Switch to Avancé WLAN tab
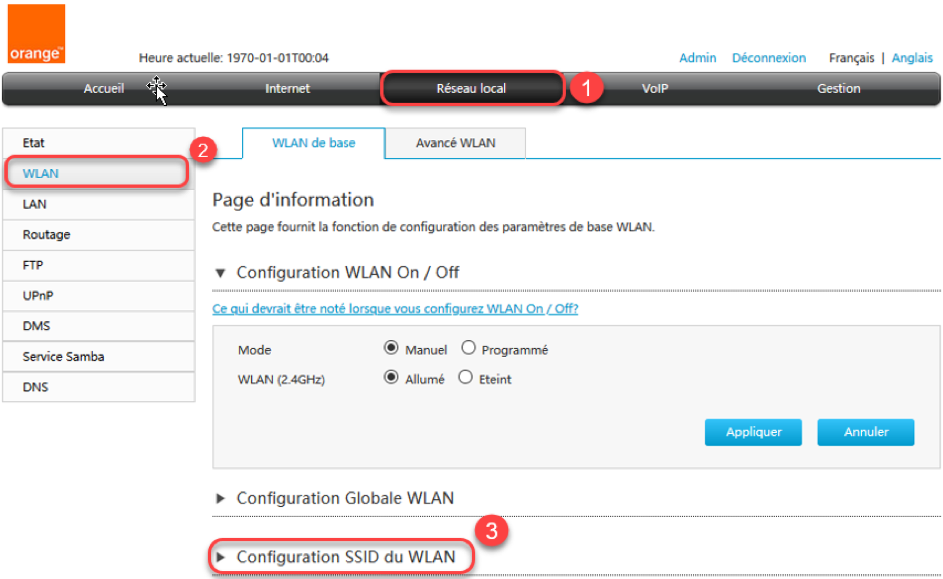The width and height of the screenshot is (943, 579). pyautogui.click(x=455, y=143)
